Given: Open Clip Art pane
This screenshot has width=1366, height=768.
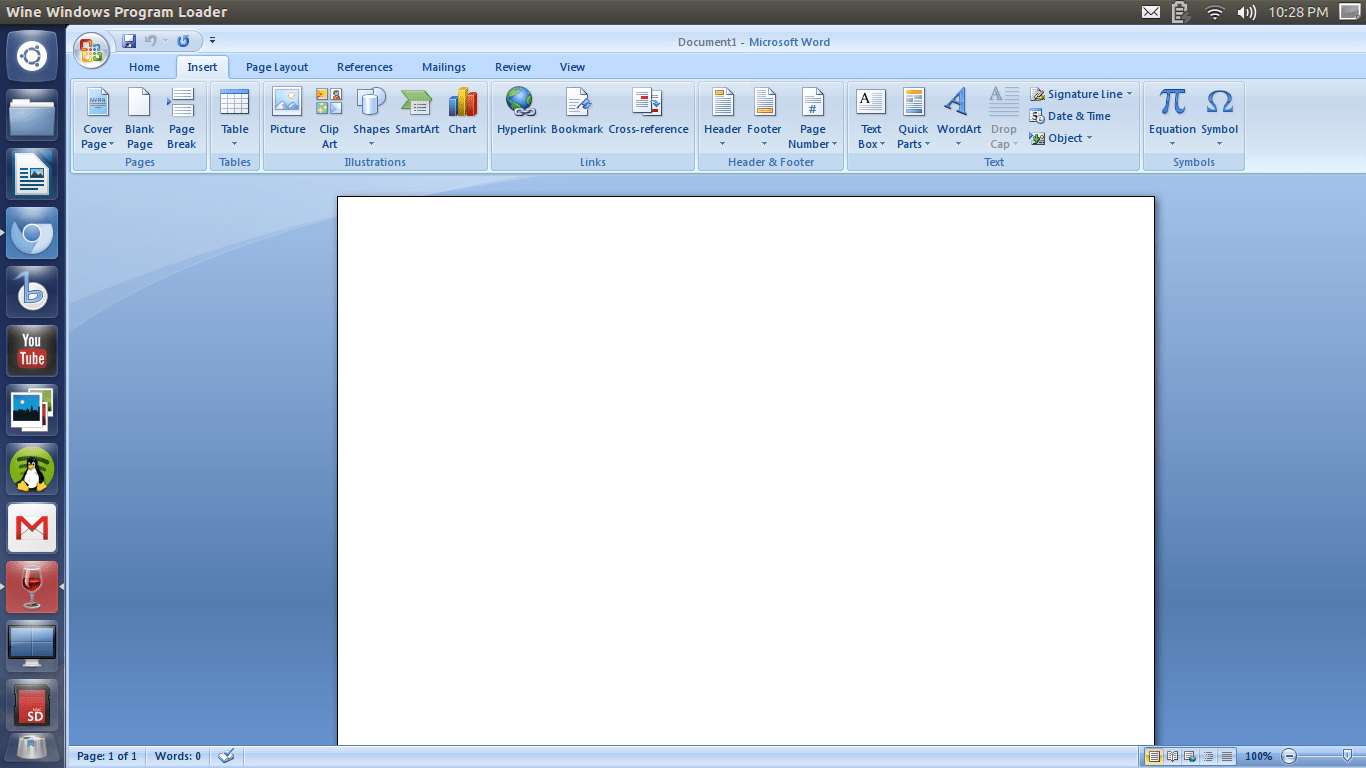Looking at the screenshot, I should click(329, 119).
